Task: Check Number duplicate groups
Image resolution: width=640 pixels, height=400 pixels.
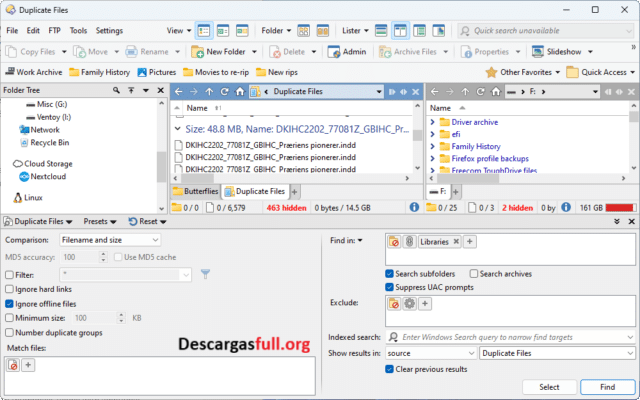Action: [9, 333]
